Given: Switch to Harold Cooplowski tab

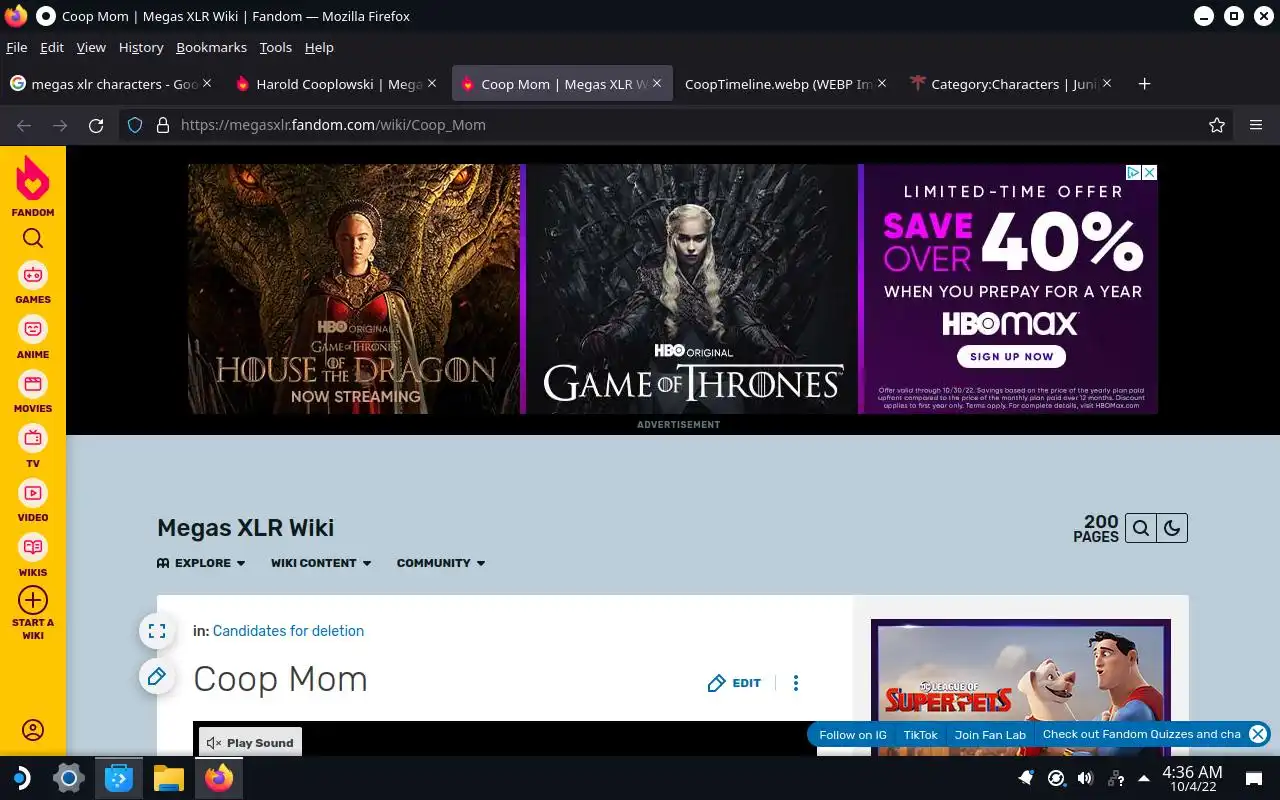Looking at the screenshot, I should 337,84.
